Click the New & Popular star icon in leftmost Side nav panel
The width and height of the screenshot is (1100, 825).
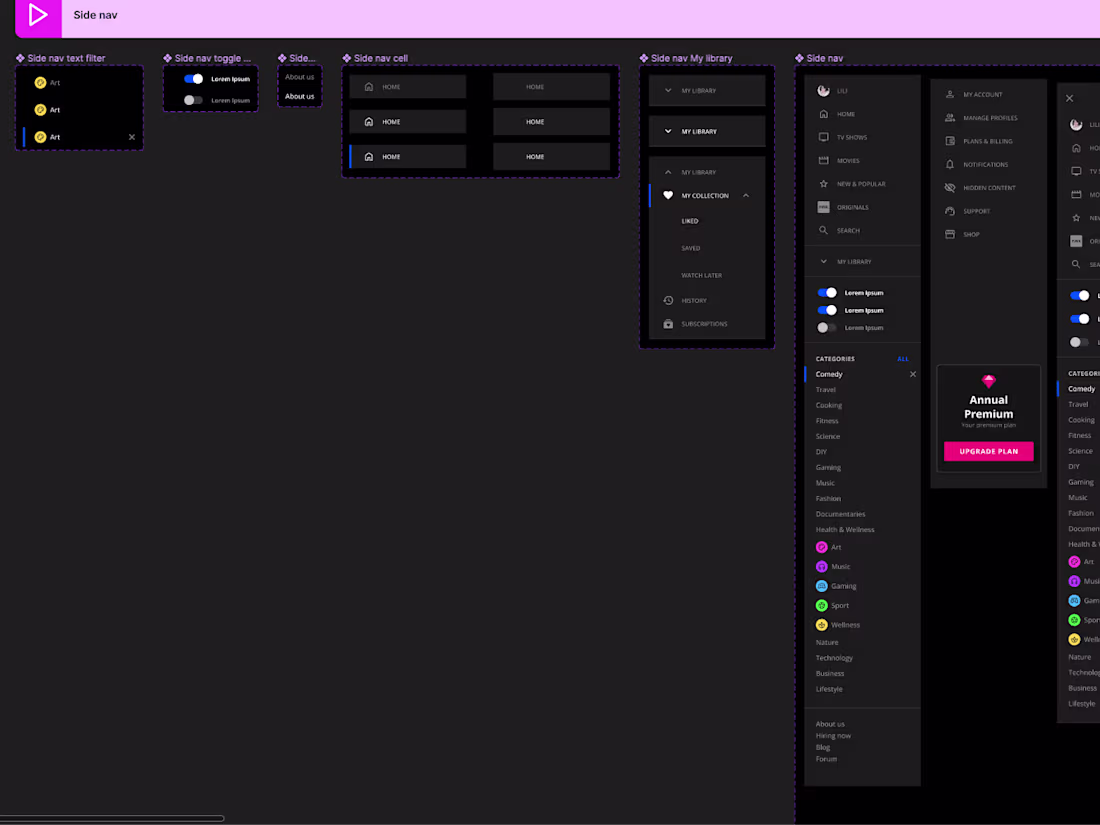point(824,184)
